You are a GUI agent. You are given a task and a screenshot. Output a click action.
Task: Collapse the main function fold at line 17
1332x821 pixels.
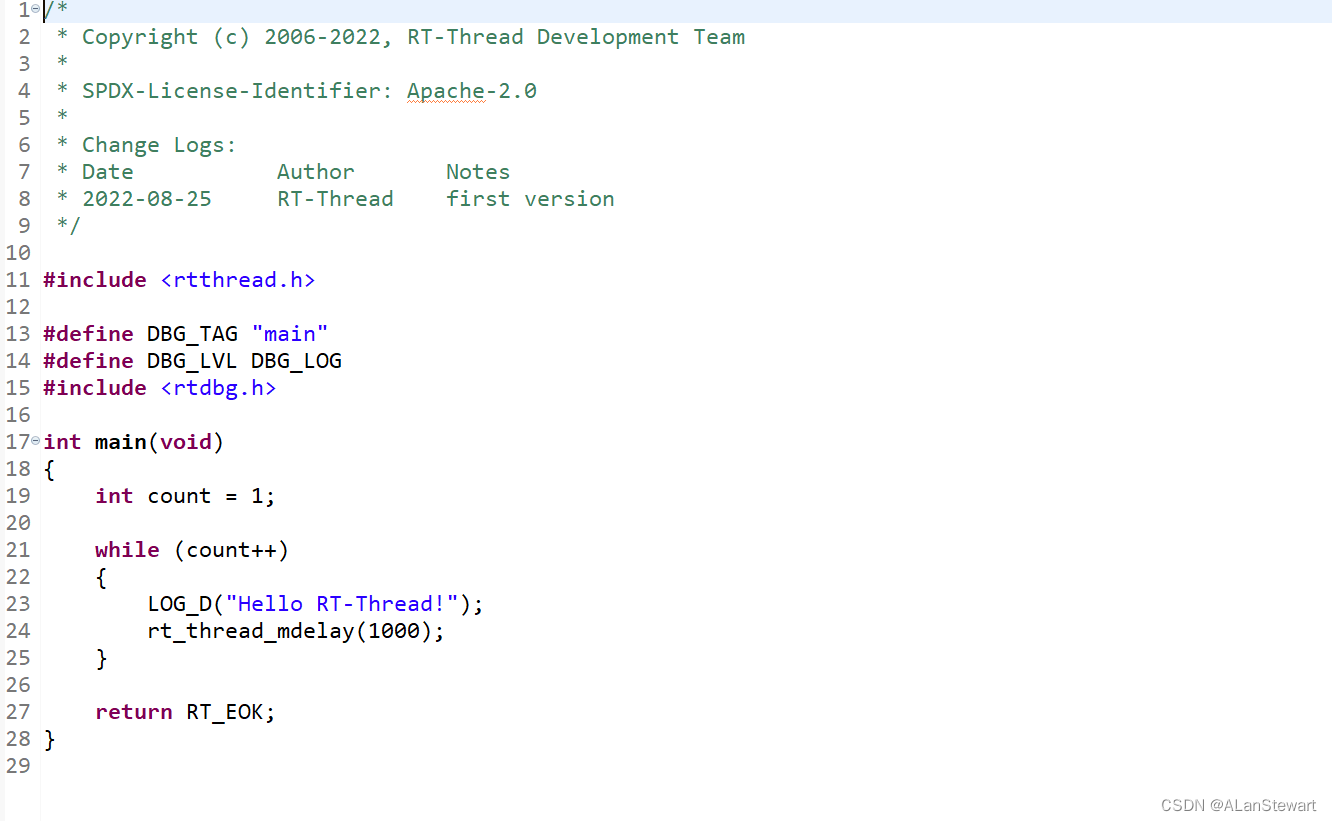[36, 441]
